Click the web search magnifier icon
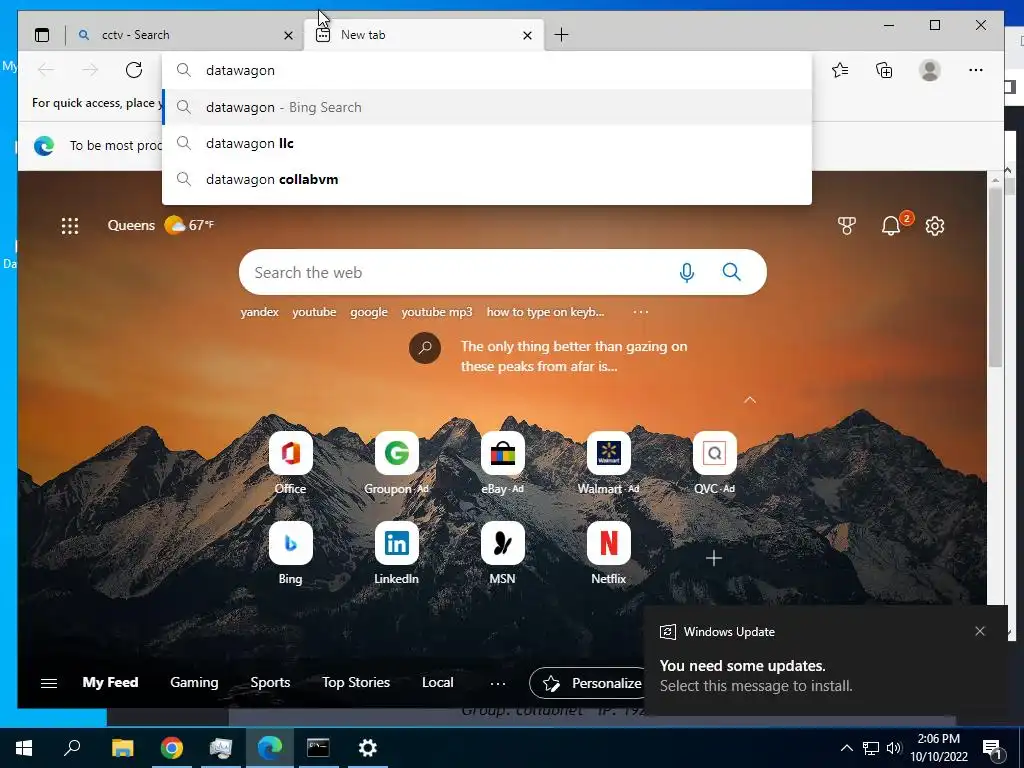Image resolution: width=1024 pixels, height=768 pixels. pyautogui.click(x=731, y=272)
